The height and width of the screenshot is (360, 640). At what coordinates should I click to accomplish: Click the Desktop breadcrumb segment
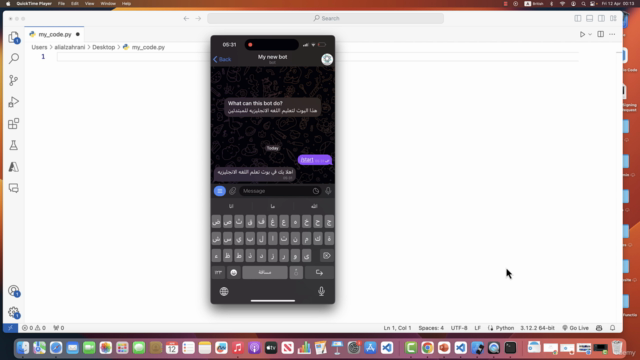click(104, 47)
